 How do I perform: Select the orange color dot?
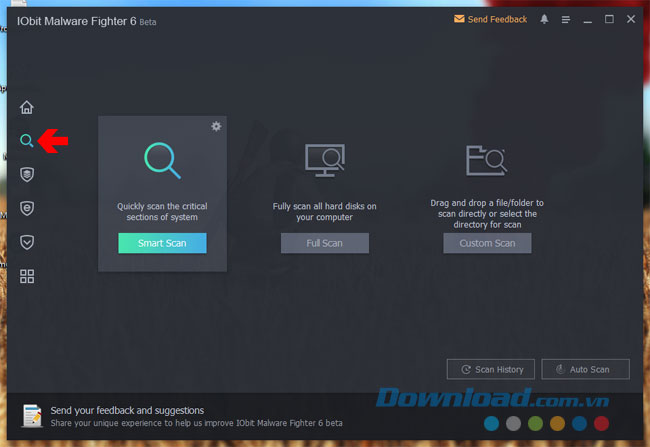557,423
